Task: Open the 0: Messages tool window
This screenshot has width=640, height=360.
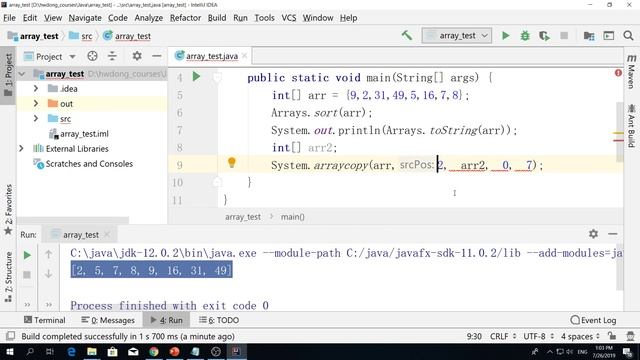Action: [x=107, y=320]
